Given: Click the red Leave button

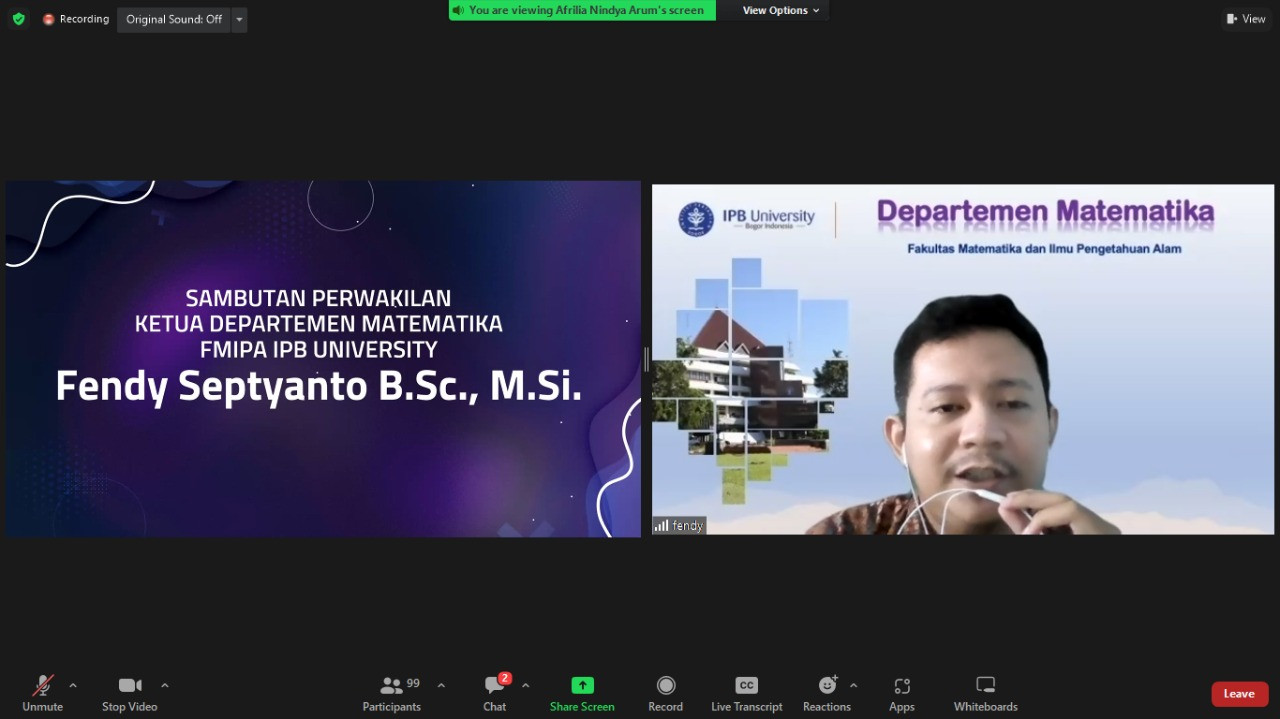Looking at the screenshot, I should [x=1239, y=694].
